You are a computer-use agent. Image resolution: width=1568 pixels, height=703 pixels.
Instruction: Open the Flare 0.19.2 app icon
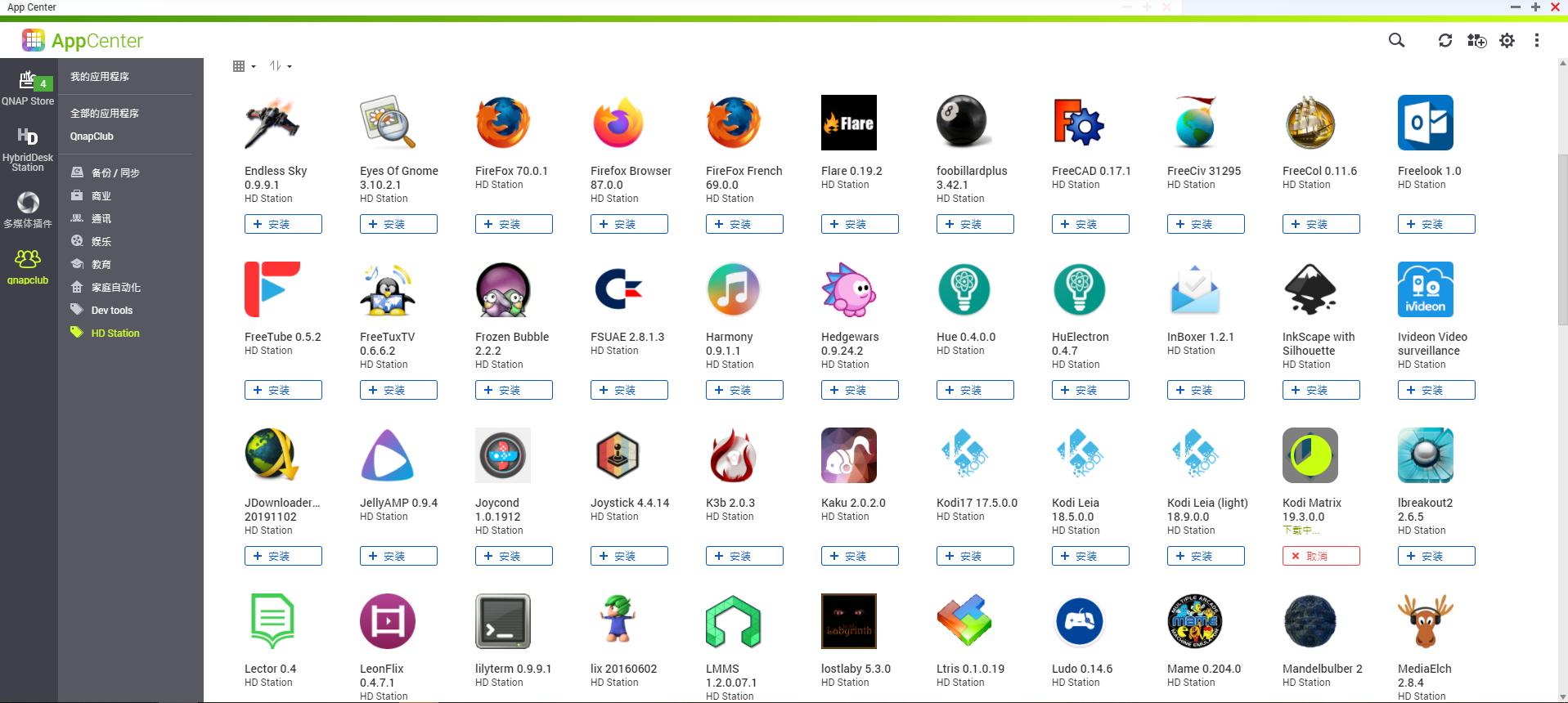coord(849,123)
